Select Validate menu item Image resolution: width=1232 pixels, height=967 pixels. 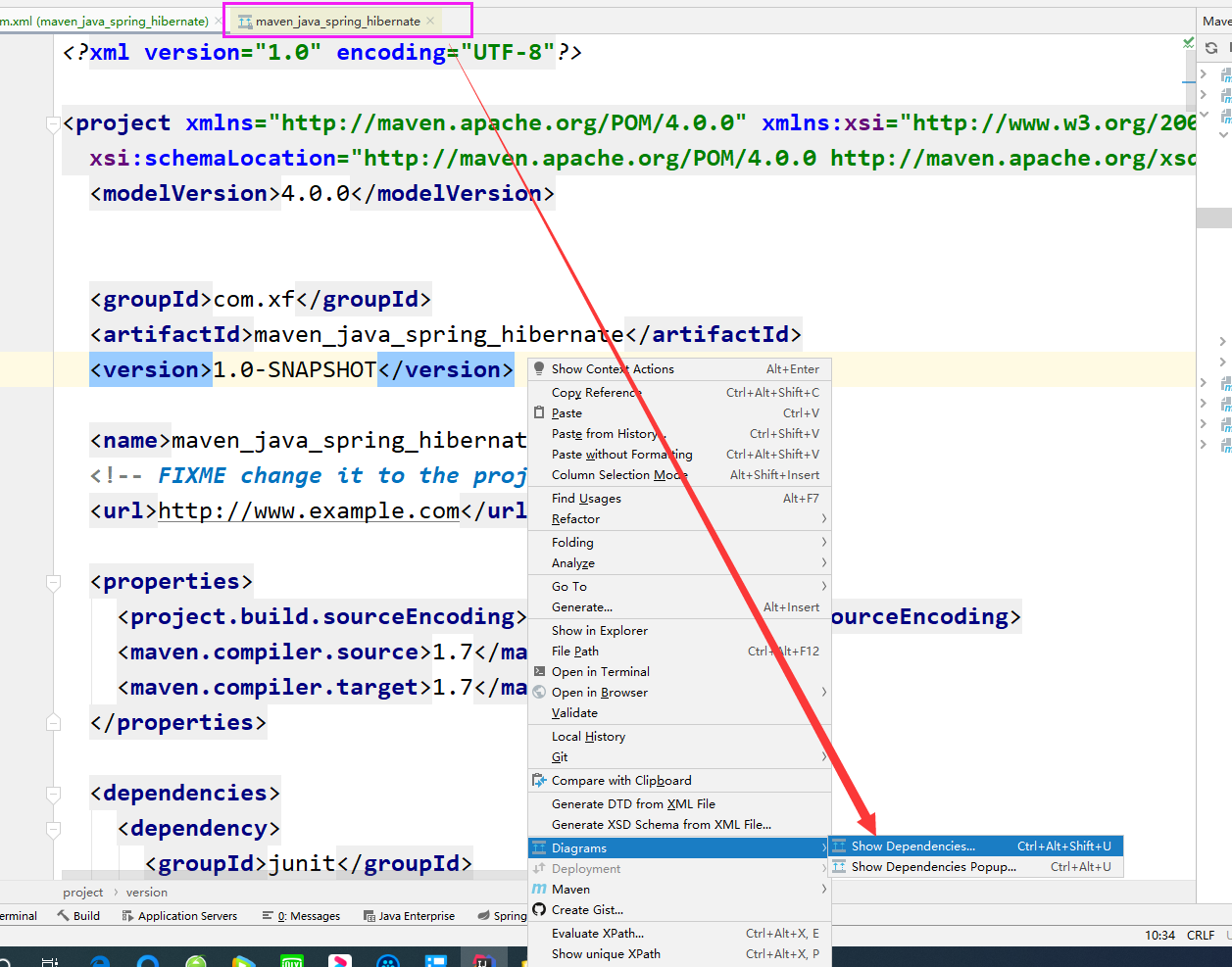tap(678, 713)
